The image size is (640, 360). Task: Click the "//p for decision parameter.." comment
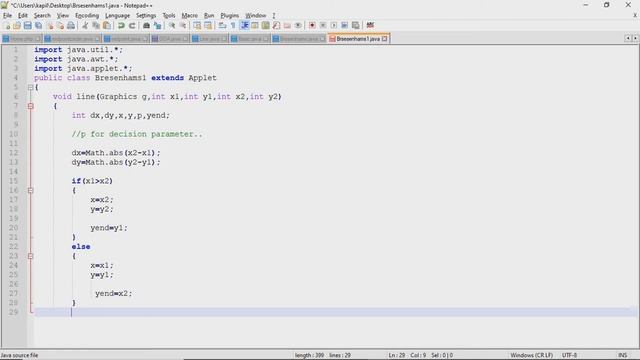coord(137,134)
